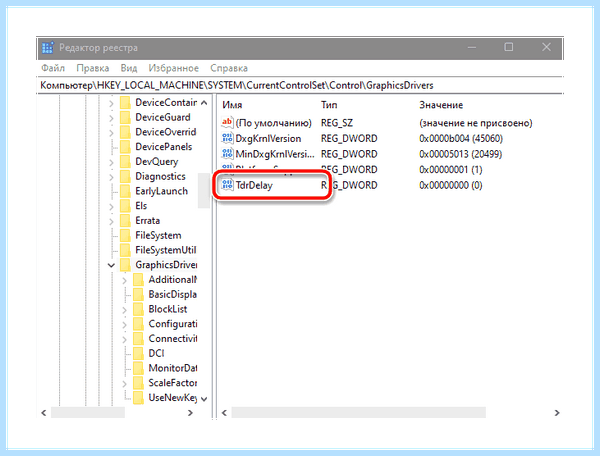
Task: Expand the BlockList tree node
Action: 124,310
